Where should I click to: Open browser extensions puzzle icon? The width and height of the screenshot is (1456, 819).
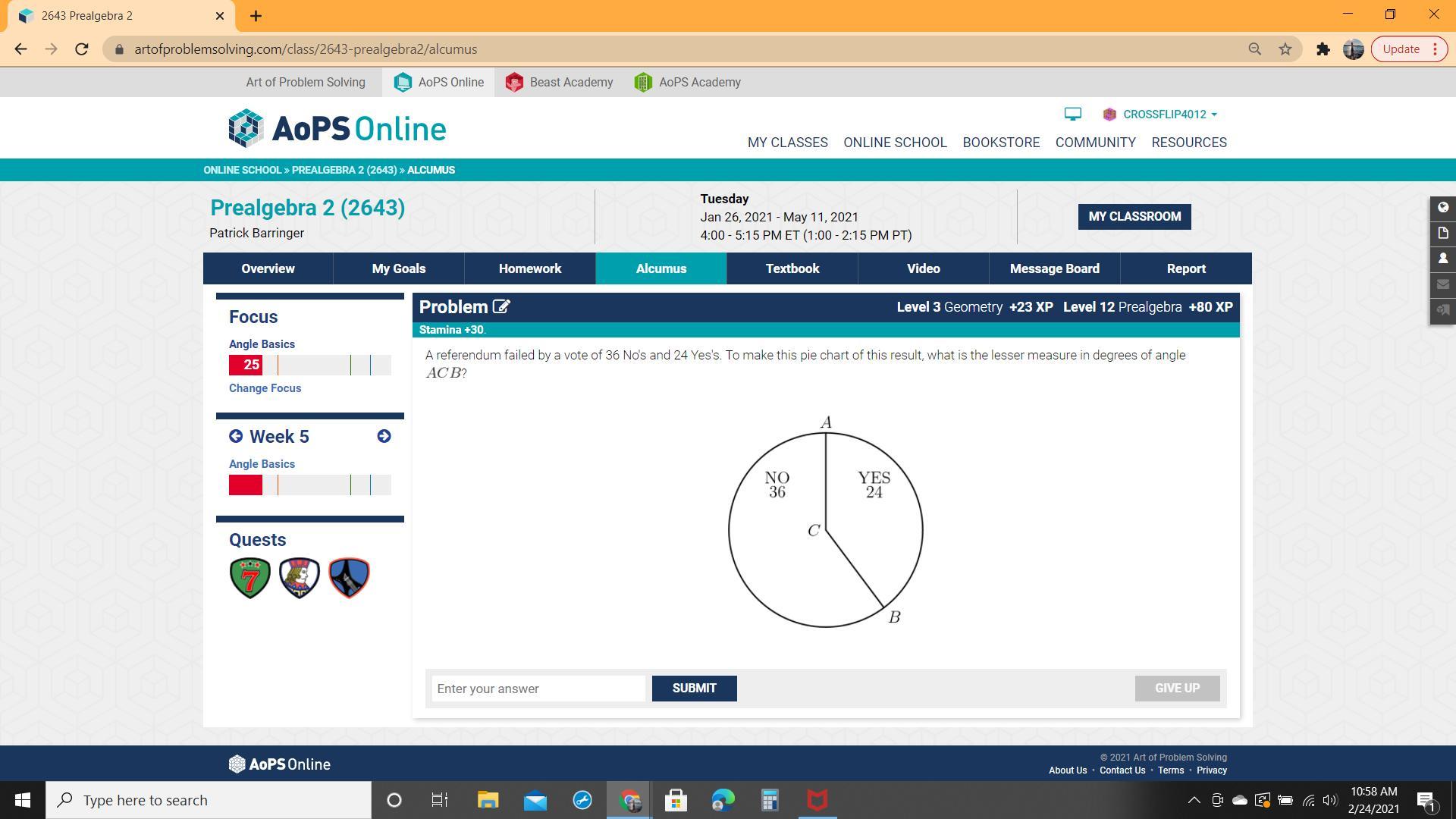[x=1323, y=49]
